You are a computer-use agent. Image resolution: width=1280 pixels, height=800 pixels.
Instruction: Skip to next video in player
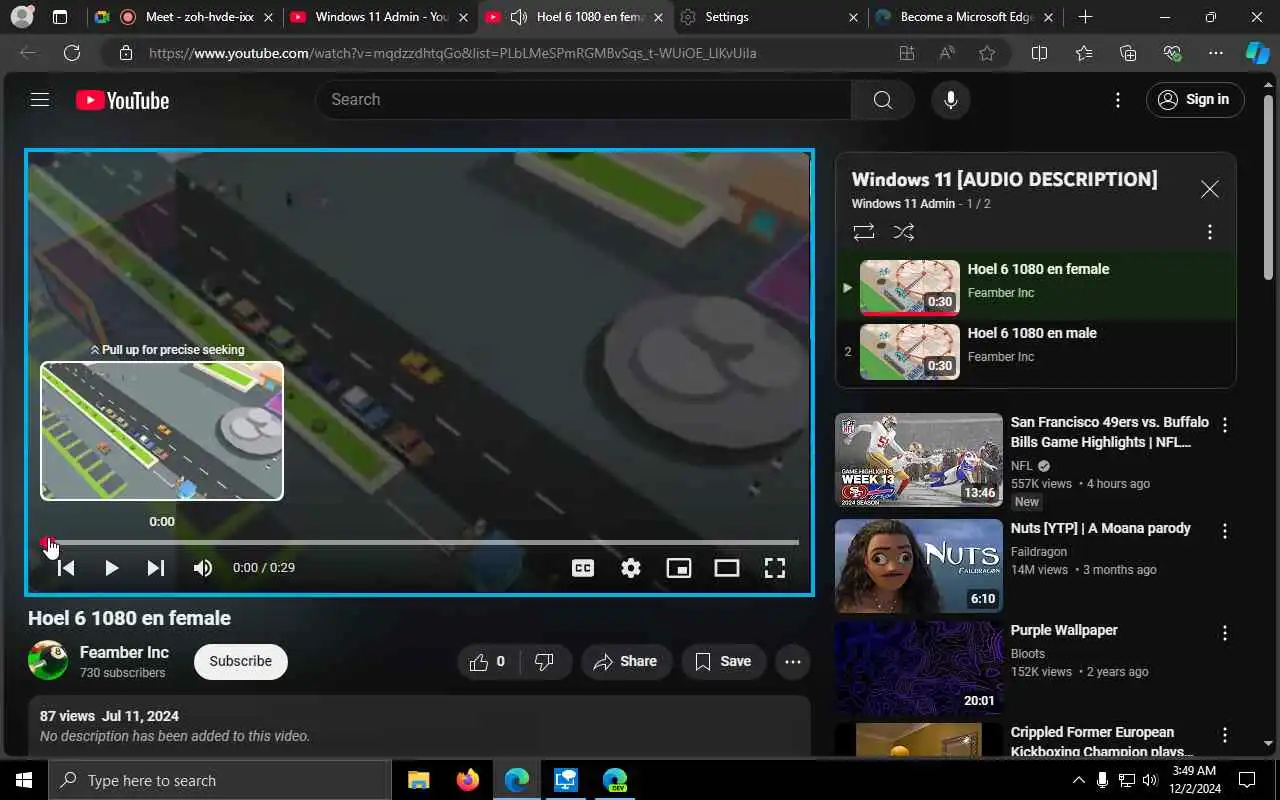(156, 568)
